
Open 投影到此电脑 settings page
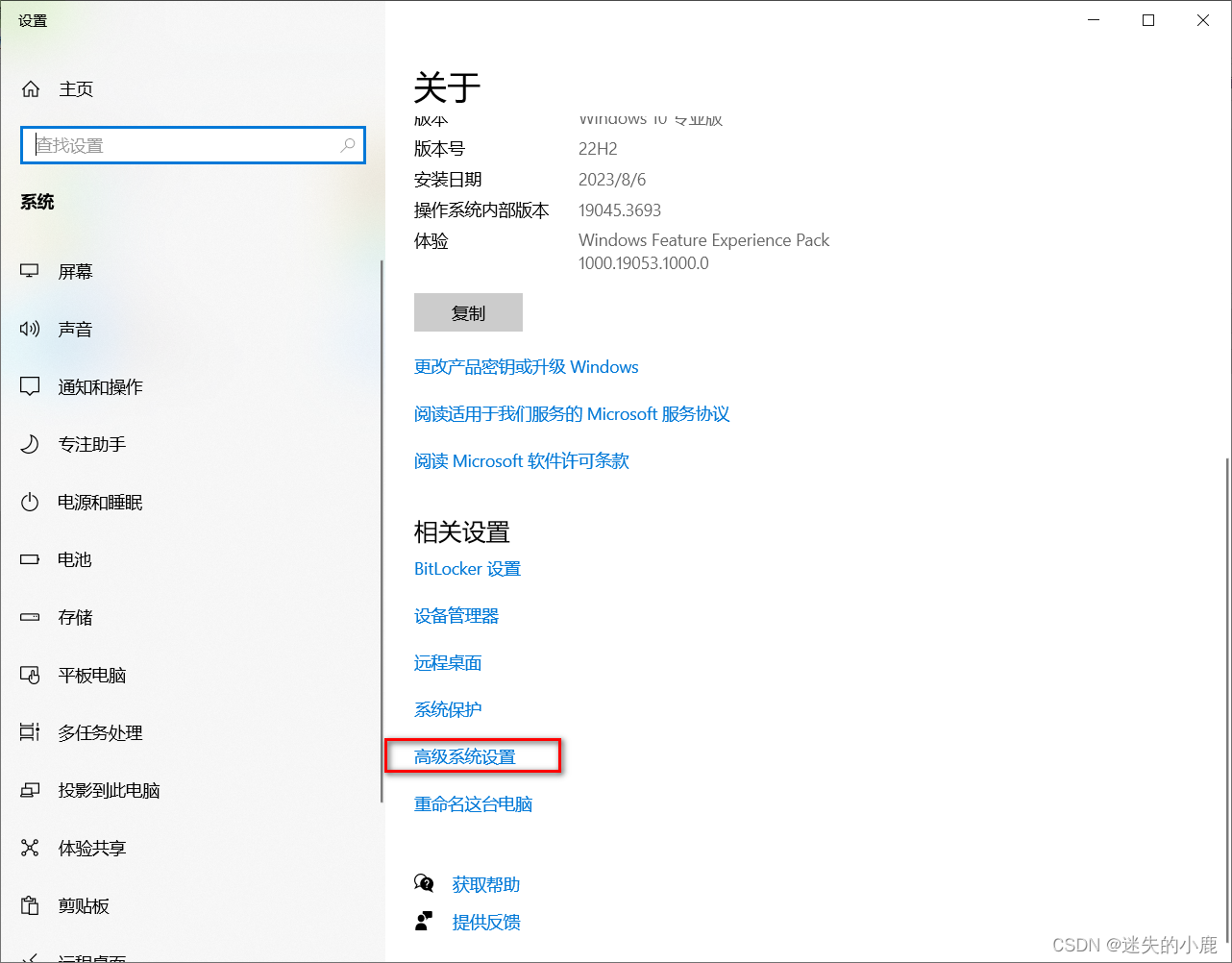110,791
